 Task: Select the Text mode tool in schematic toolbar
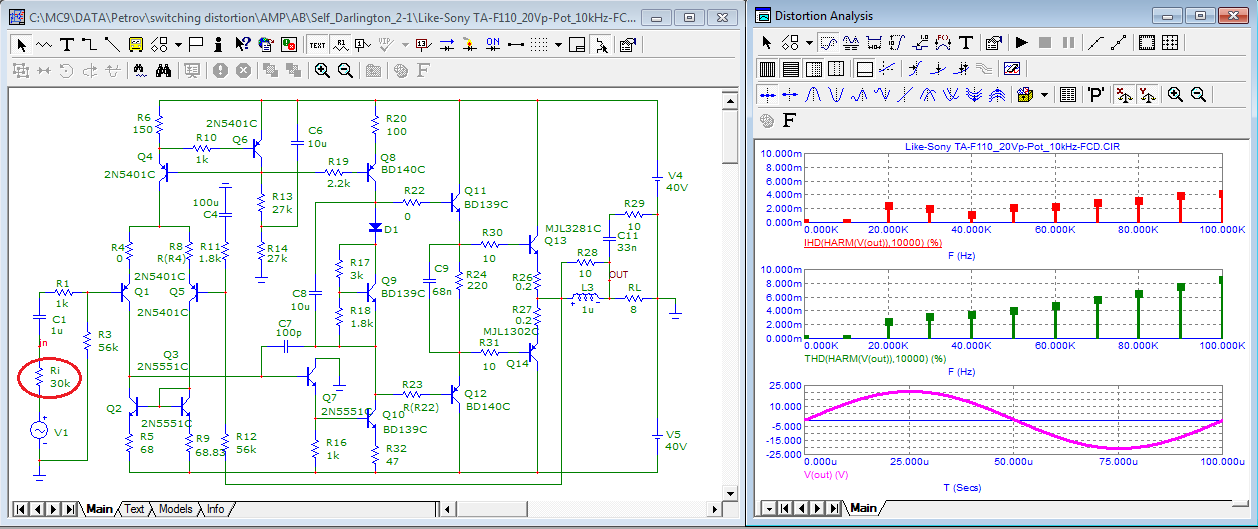[x=67, y=44]
